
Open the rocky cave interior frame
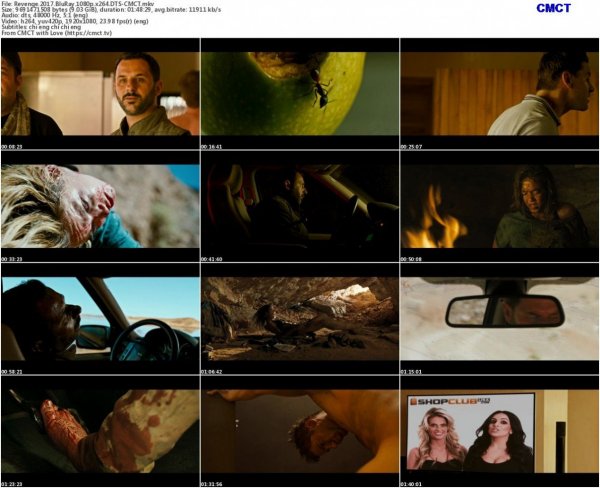click(300, 319)
